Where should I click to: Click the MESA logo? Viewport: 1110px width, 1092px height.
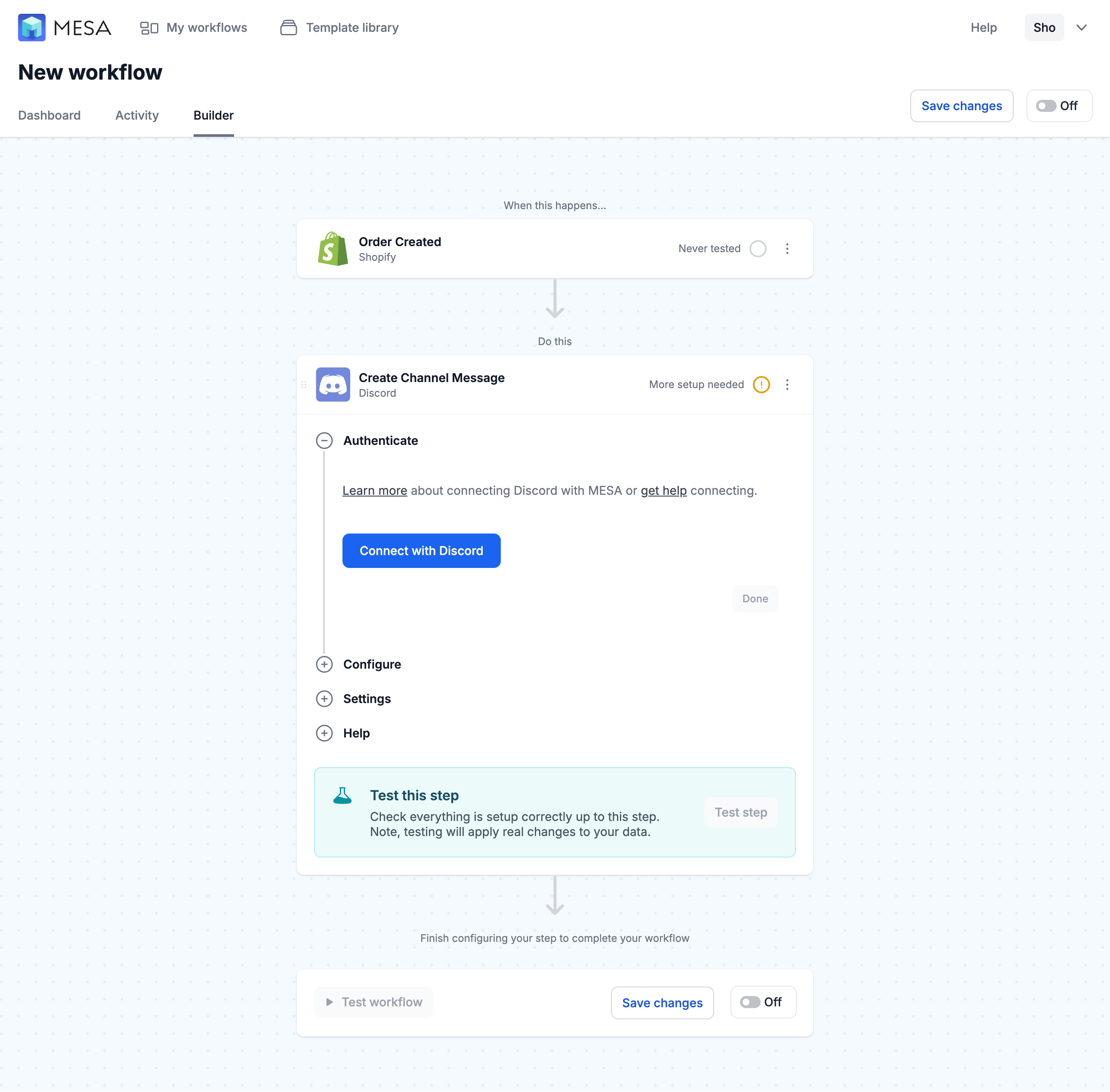coord(64,28)
